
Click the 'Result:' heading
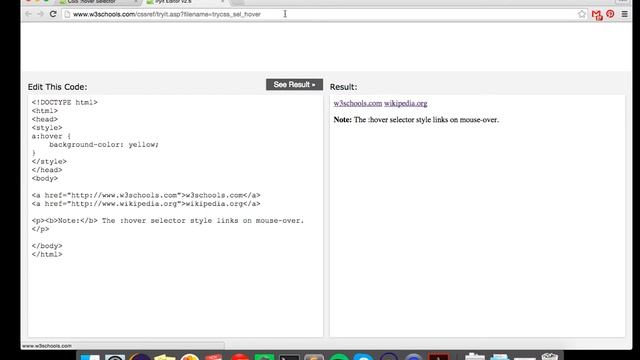(343, 87)
